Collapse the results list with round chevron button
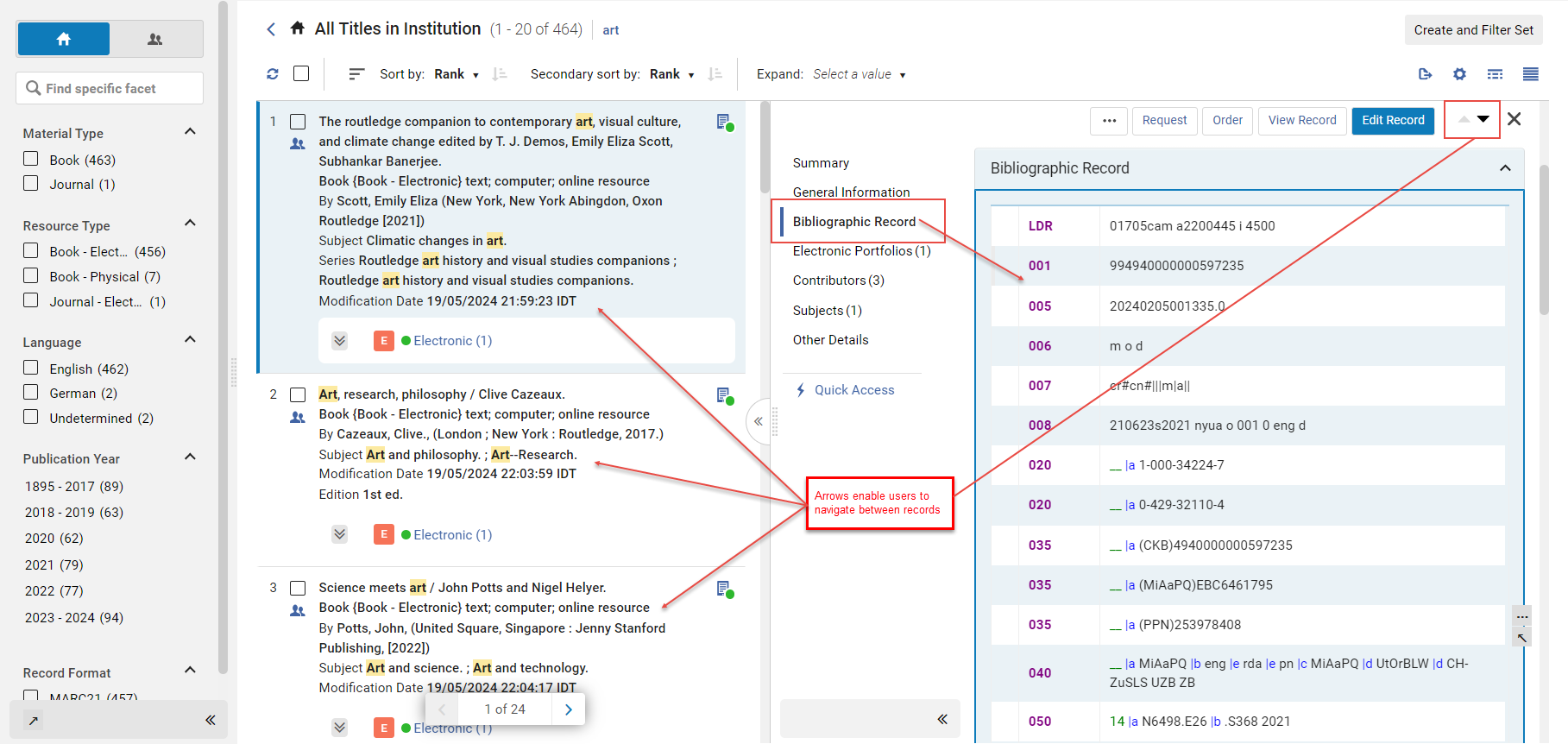The width and height of the screenshot is (1568, 744). (759, 421)
